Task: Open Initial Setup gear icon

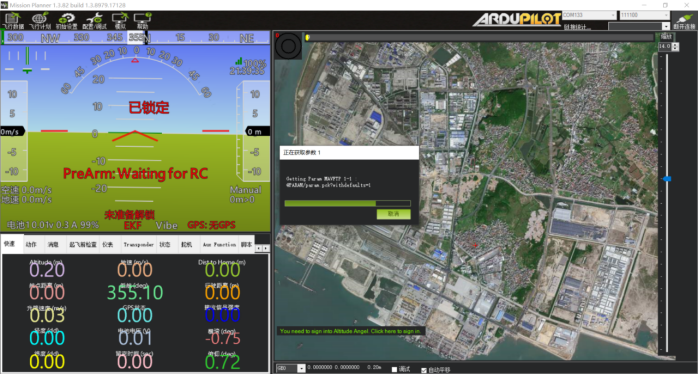Action: pyautogui.click(x=66, y=20)
